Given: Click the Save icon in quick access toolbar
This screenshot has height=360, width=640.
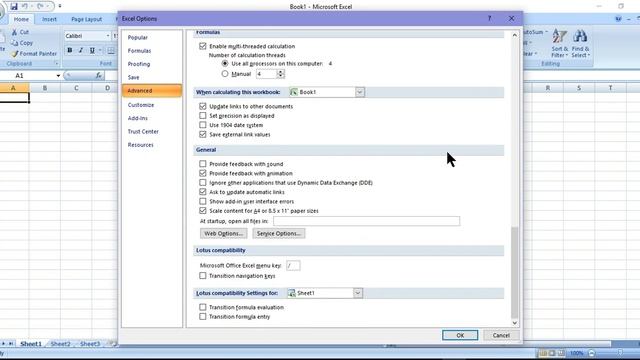Looking at the screenshot, I should click(x=14, y=6).
